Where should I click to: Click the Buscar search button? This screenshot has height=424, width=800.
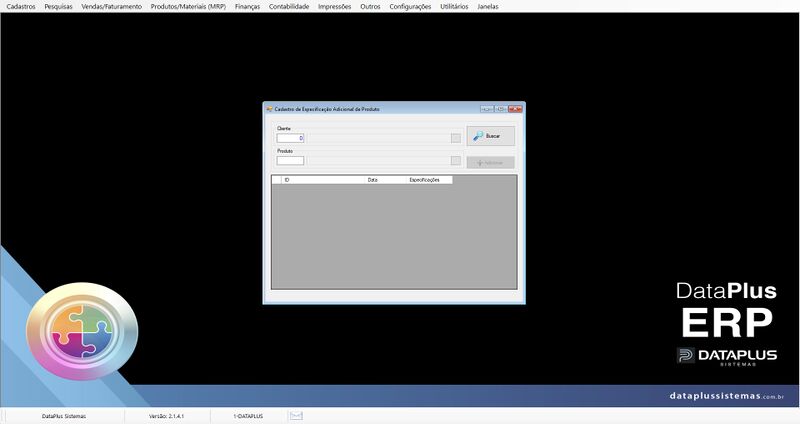point(490,136)
